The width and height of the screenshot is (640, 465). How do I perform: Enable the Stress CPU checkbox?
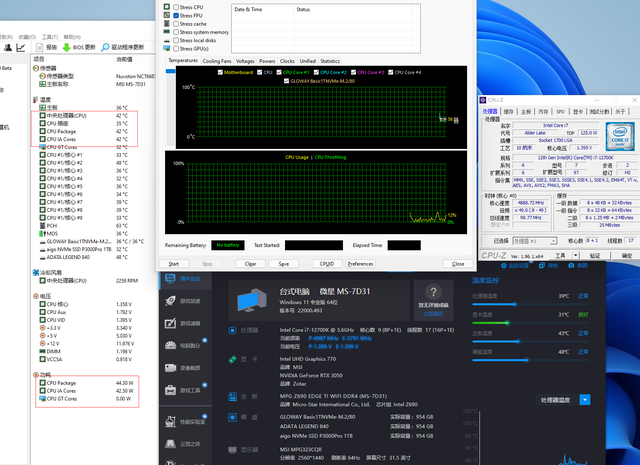click(x=176, y=7)
